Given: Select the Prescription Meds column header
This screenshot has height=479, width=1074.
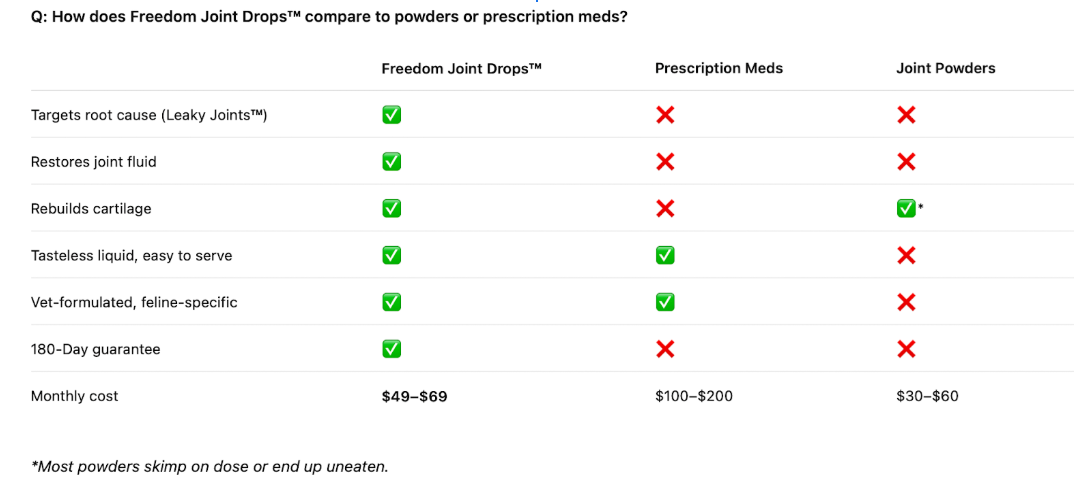Looking at the screenshot, I should tap(719, 68).
